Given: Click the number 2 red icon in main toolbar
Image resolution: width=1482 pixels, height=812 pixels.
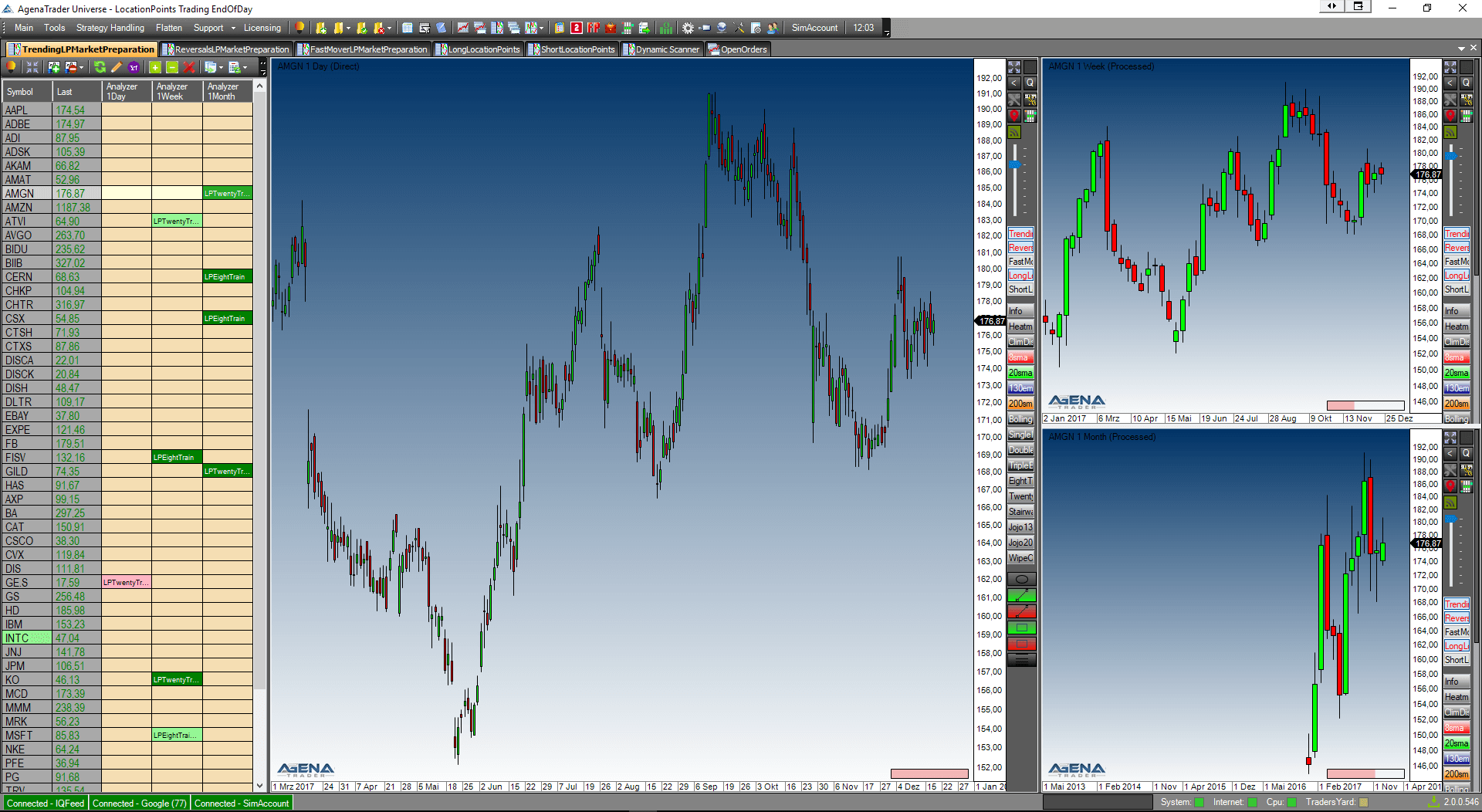Looking at the screenshot, I should [577, 28].
